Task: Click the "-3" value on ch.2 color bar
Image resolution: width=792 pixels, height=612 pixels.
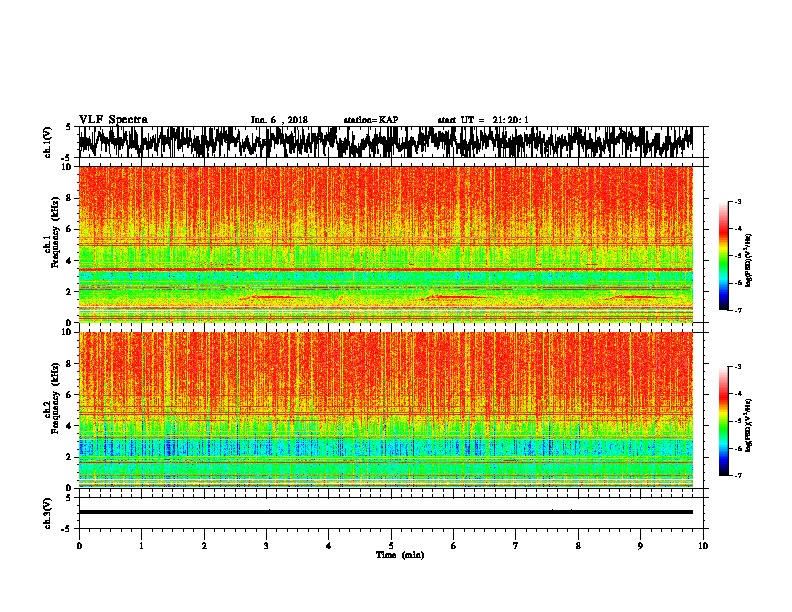Action: coord(738,367)
